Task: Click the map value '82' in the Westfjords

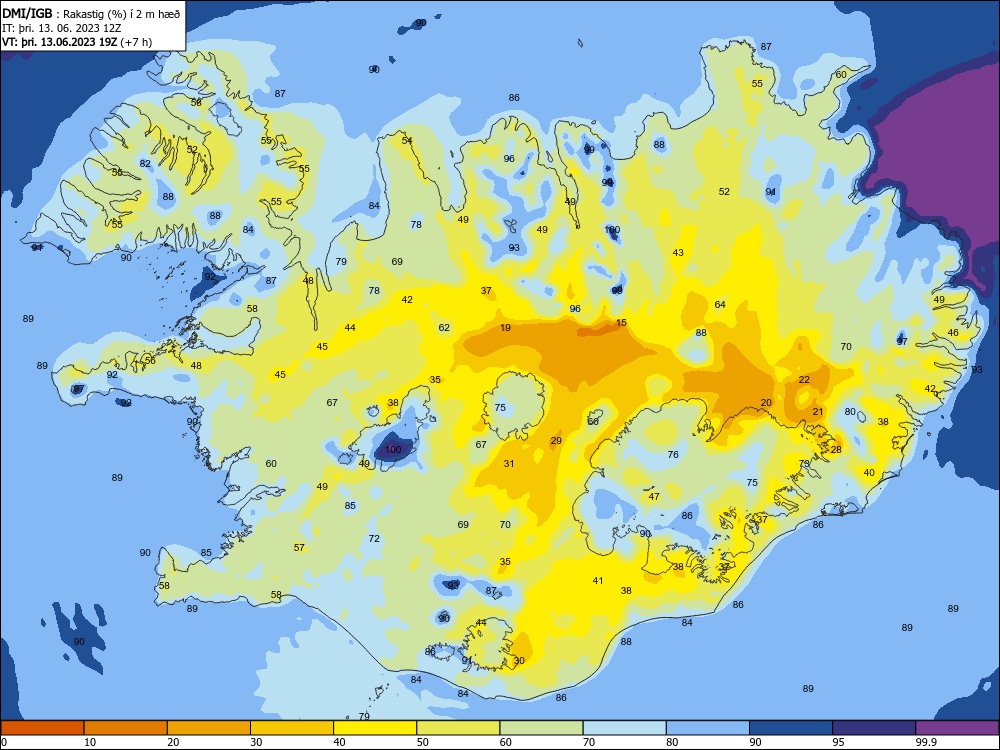Action: tap(145, 164)
